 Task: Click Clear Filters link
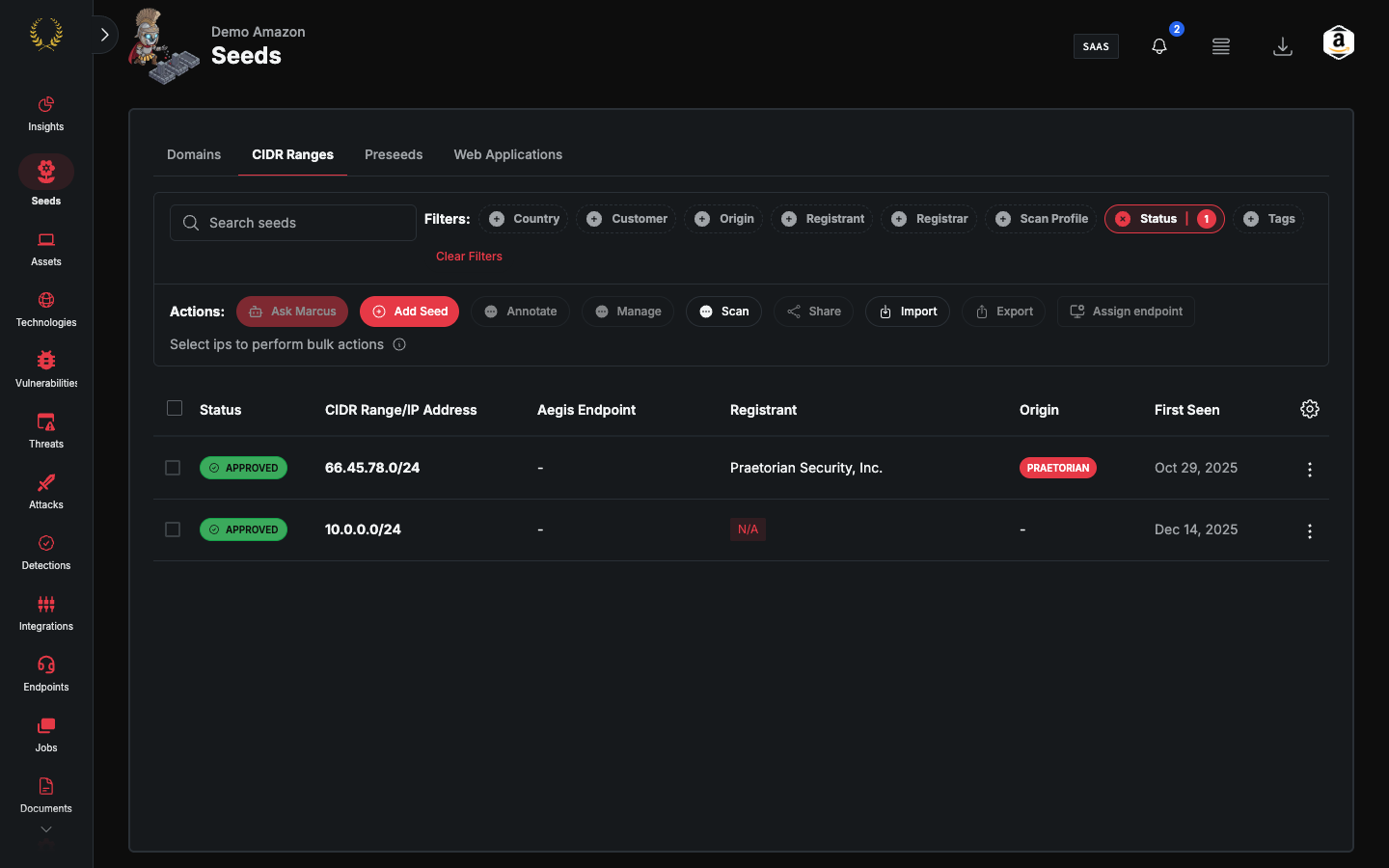point(469,257)
